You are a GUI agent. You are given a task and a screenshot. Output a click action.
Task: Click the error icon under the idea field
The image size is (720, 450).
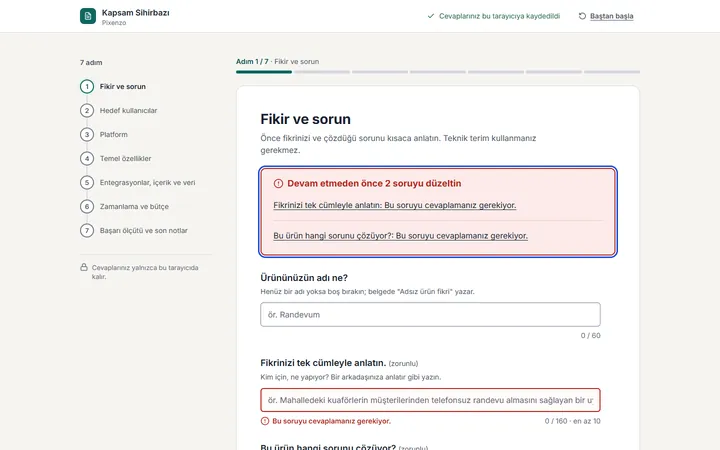coord(265,421)
